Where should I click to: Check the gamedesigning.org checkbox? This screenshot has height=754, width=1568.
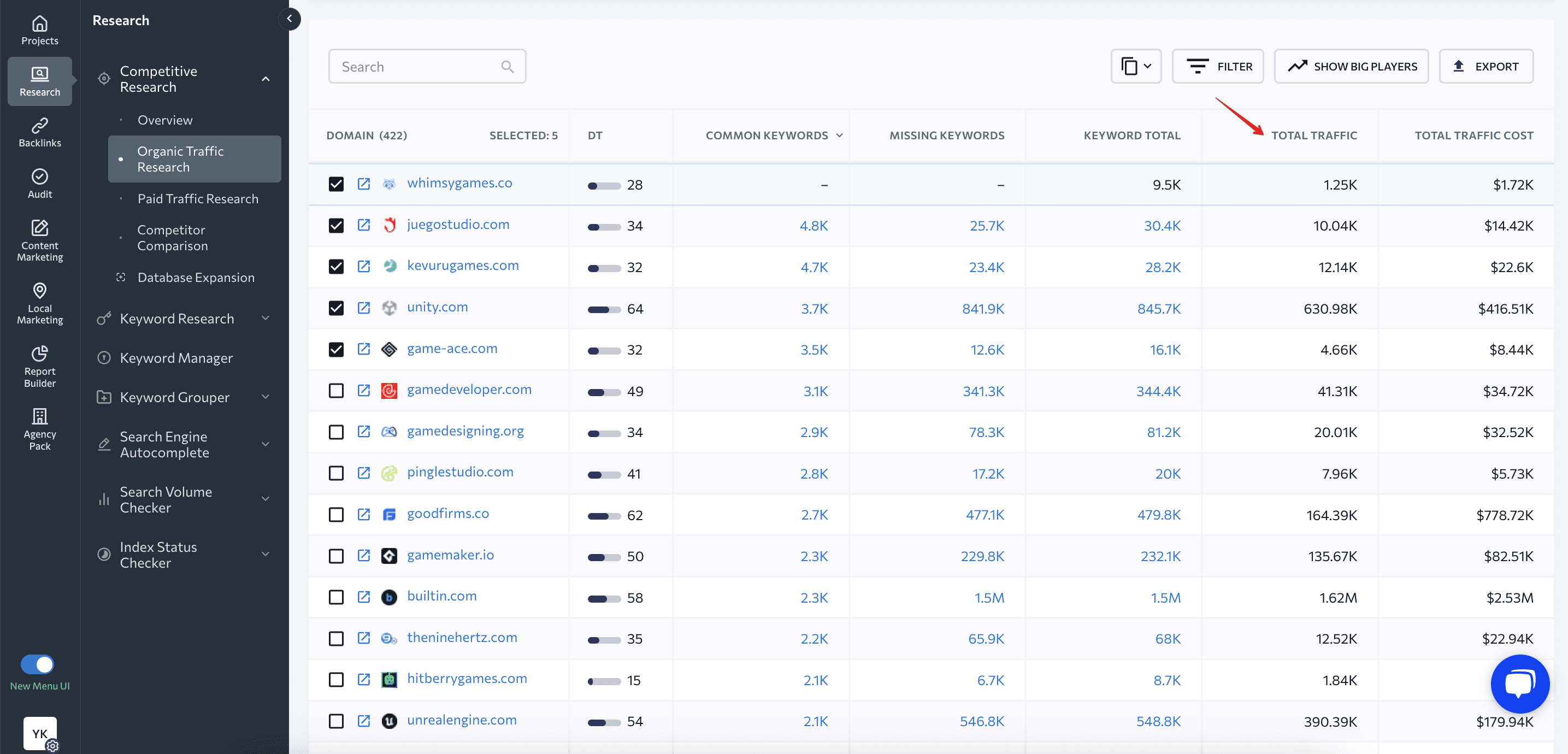click(336, 432)
